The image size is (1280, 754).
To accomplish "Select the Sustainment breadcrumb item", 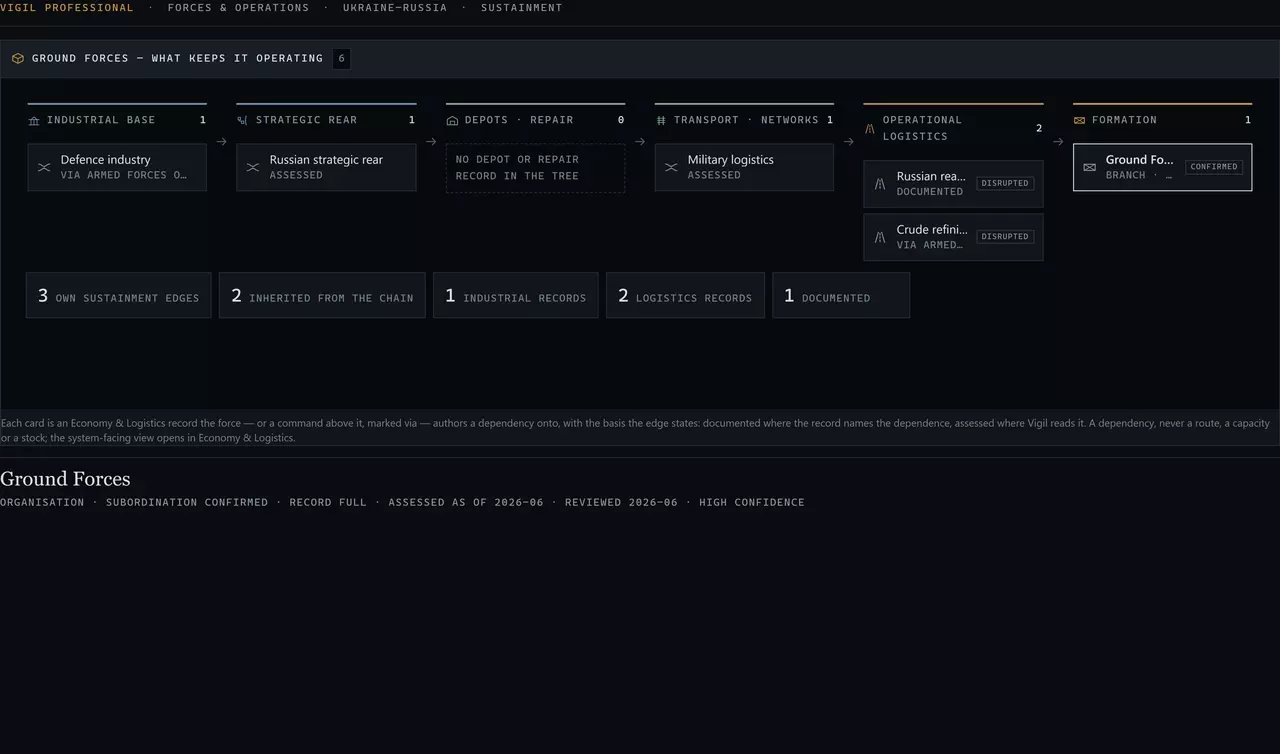I will pyautogui.click(x=521, y=8).
